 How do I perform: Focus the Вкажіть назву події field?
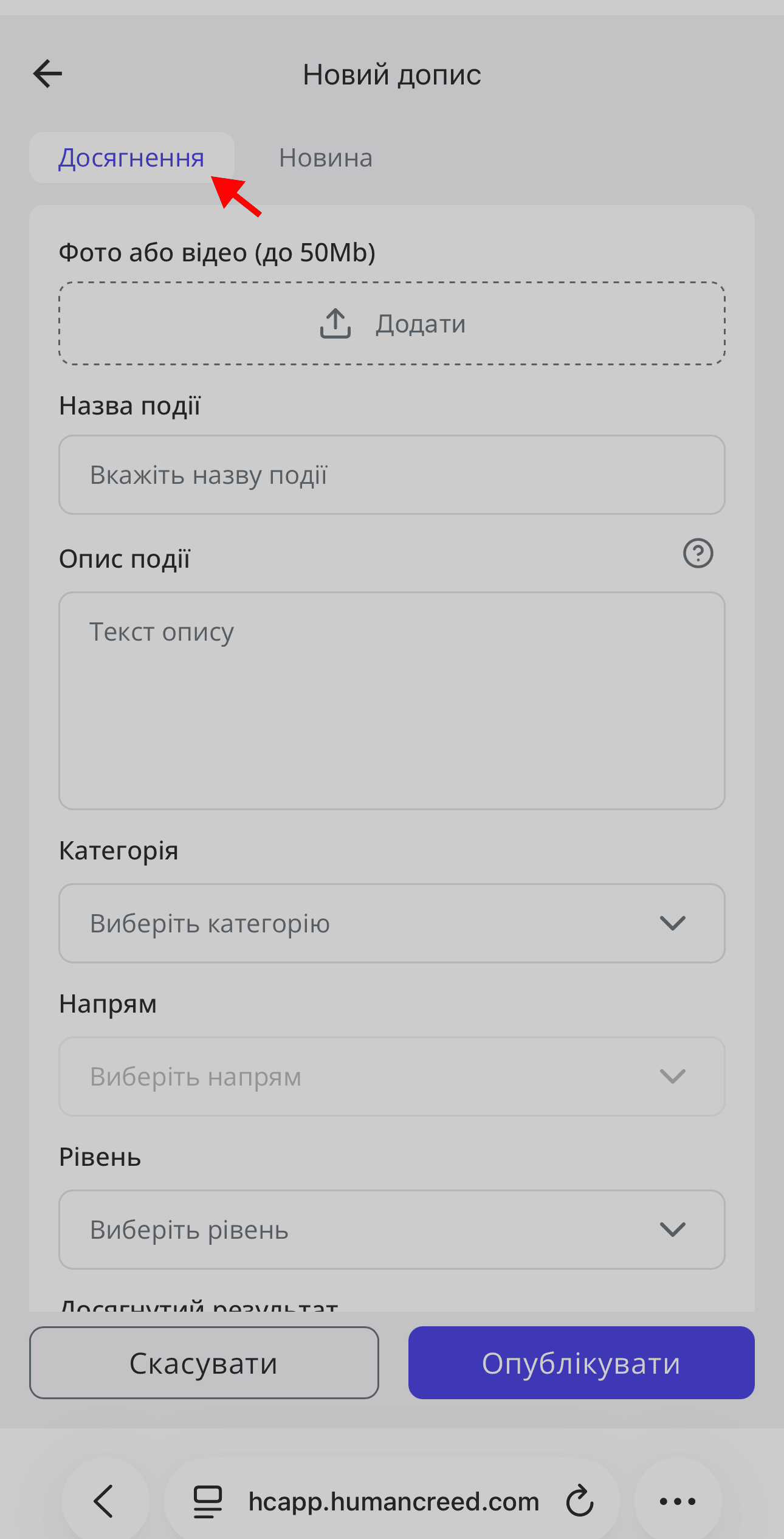pos(391,475)
